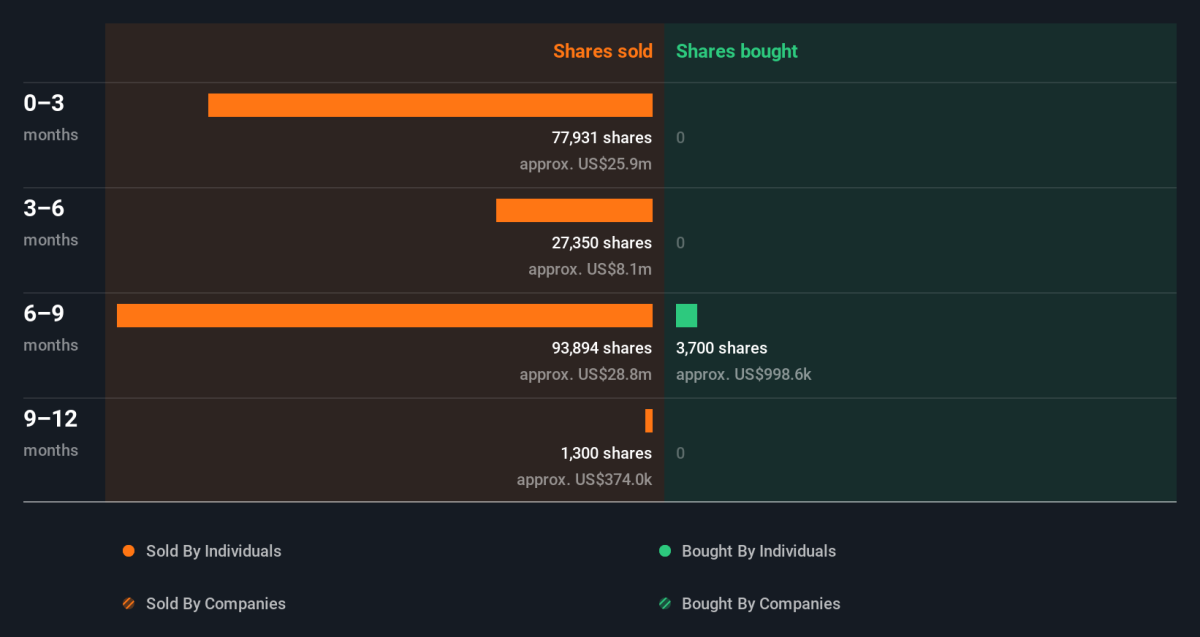Select the Shares sold column header
Viewport: 1200px width, 637px height.
602,51
